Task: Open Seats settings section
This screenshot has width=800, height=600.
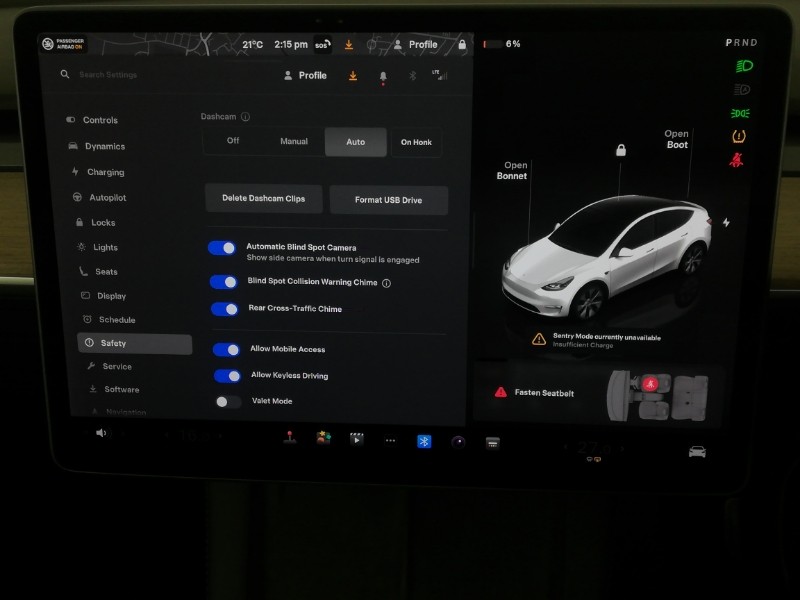Action: coord(98,272)
